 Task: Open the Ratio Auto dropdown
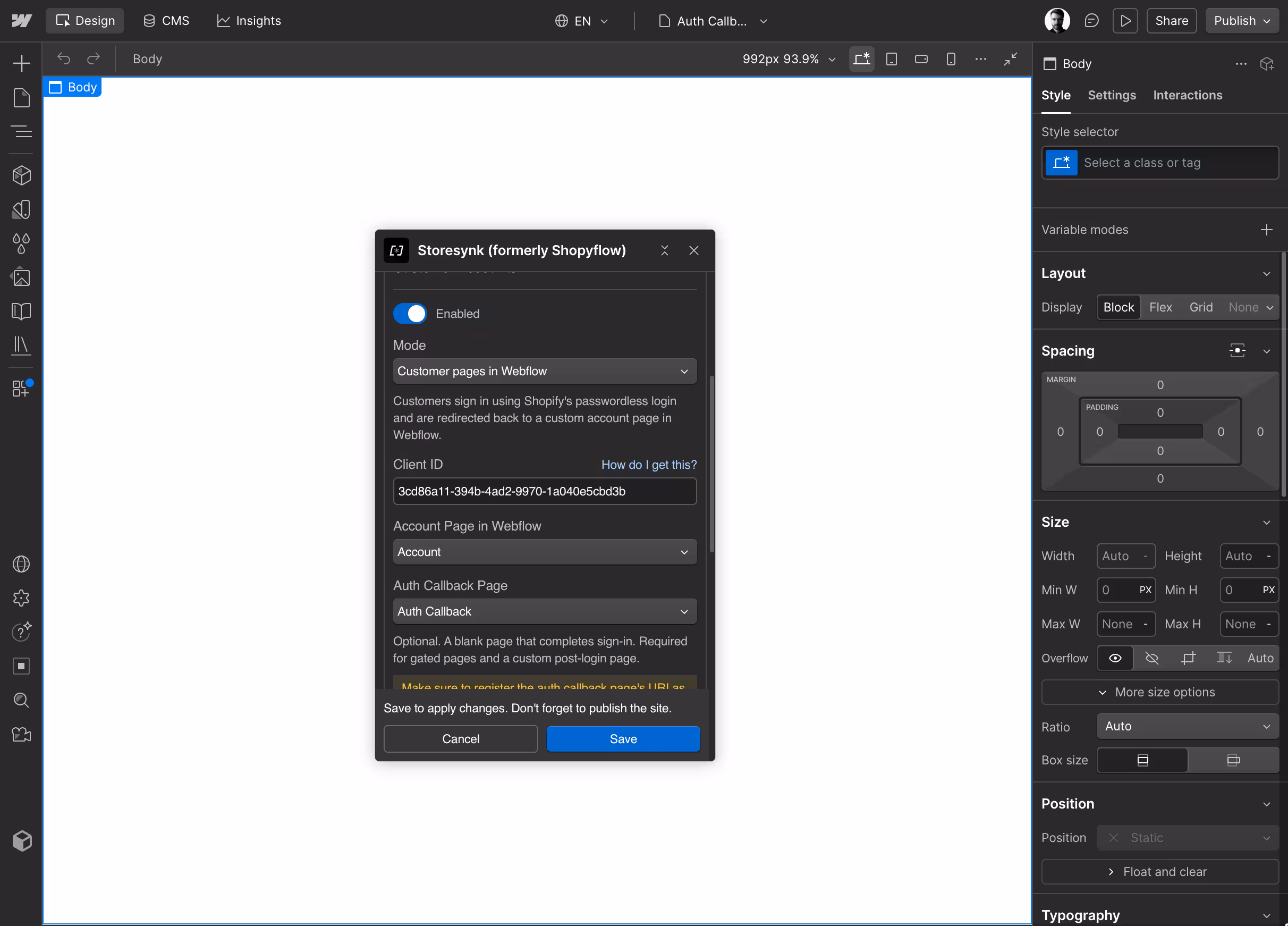point(1188,726)
